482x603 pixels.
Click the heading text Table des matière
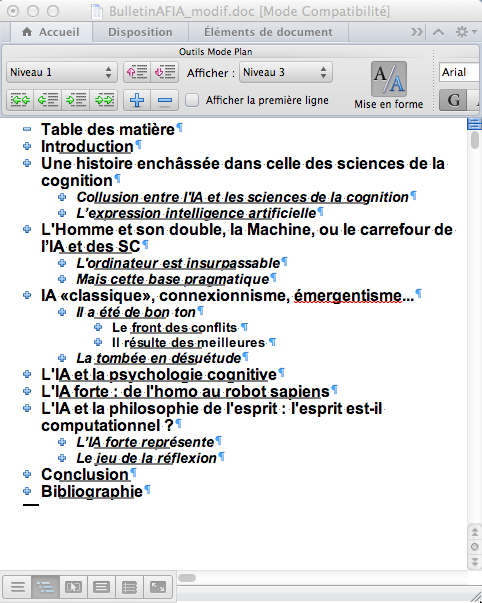[x=108, y=130]
